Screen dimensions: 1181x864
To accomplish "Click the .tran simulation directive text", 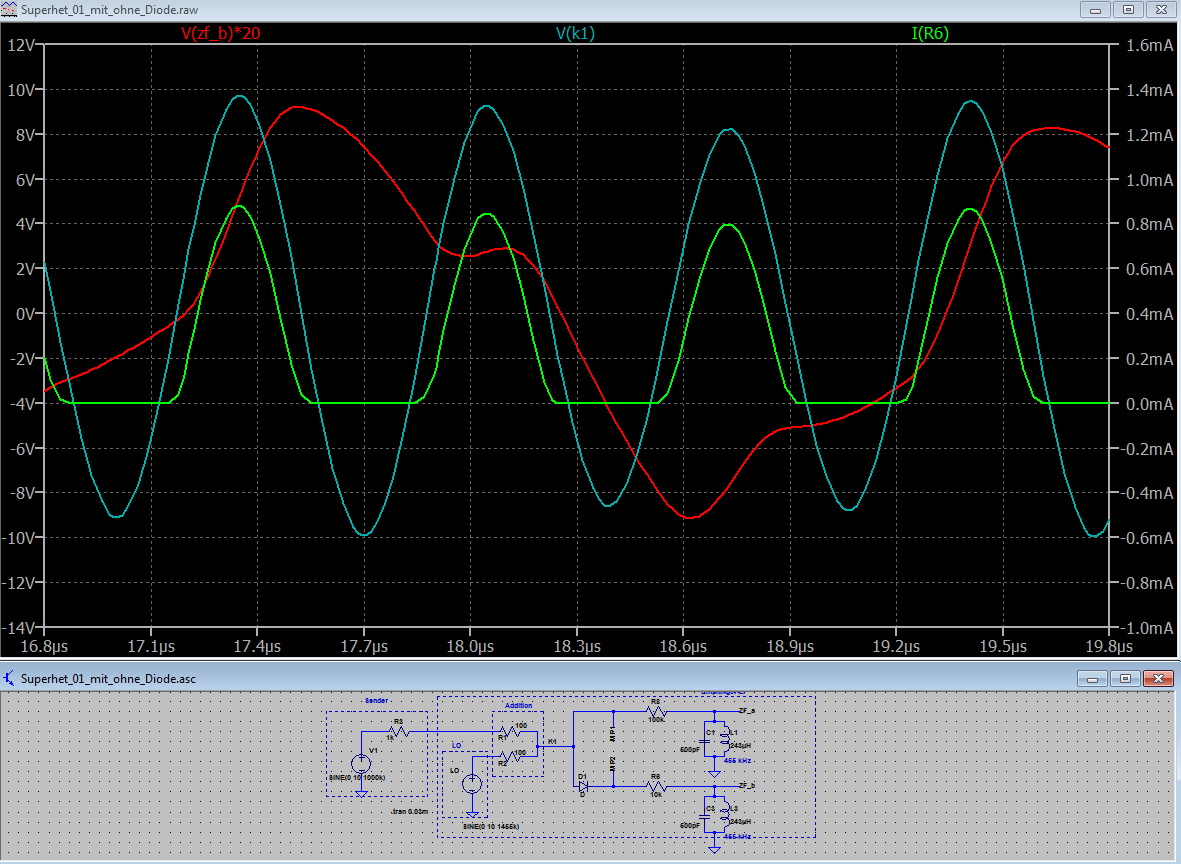I will [410, 811].
